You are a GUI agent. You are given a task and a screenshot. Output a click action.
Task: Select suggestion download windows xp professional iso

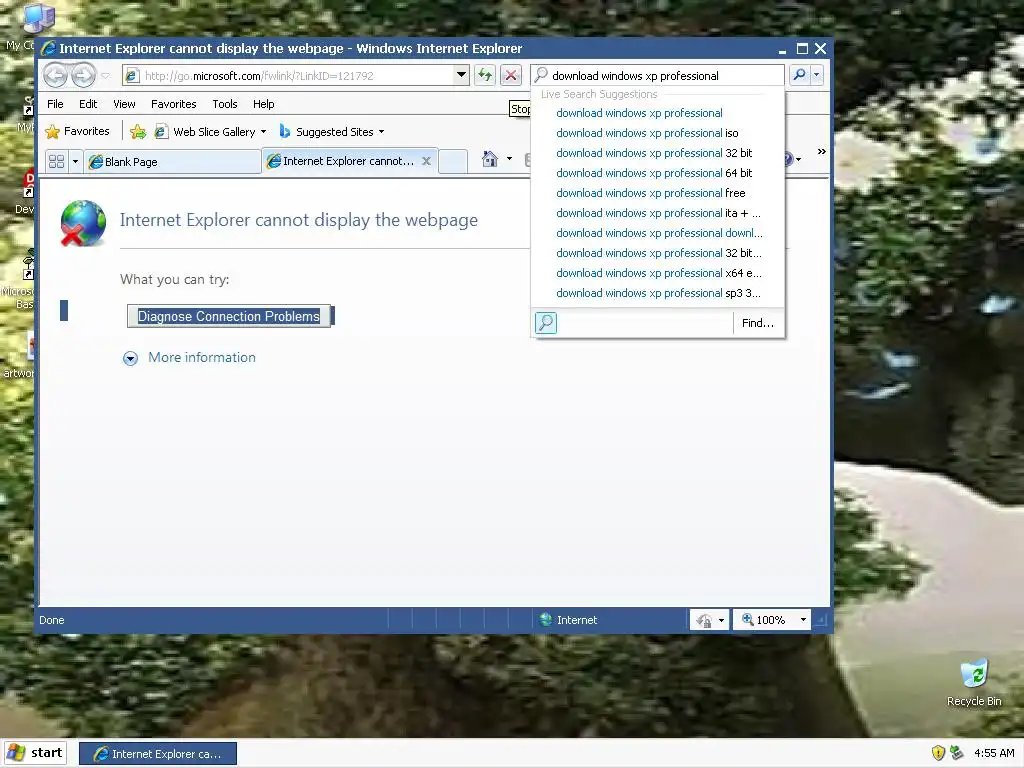[x=647, y=133]
